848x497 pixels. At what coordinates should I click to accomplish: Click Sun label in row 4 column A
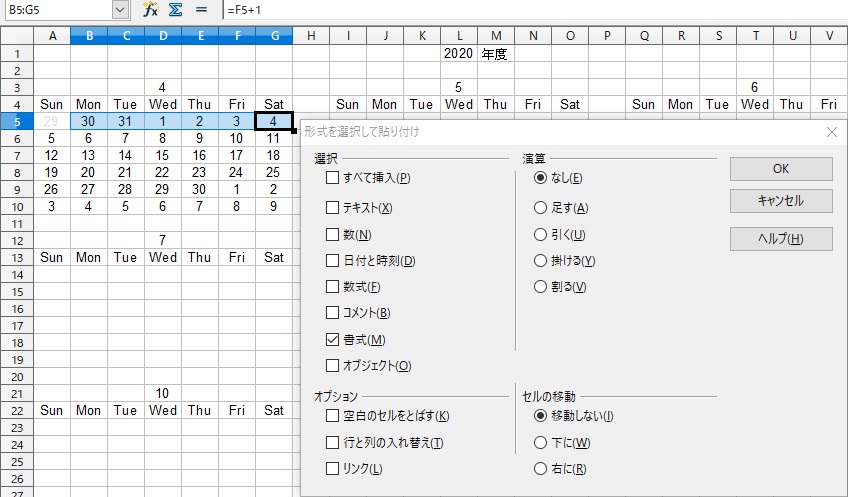tap(52, 104)
